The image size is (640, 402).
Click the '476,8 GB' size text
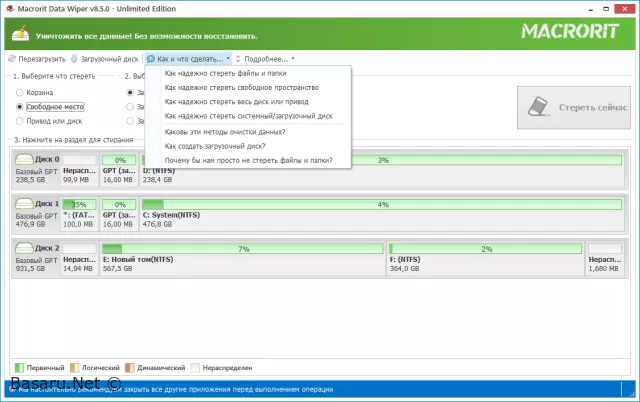click(x=157, y=224)
